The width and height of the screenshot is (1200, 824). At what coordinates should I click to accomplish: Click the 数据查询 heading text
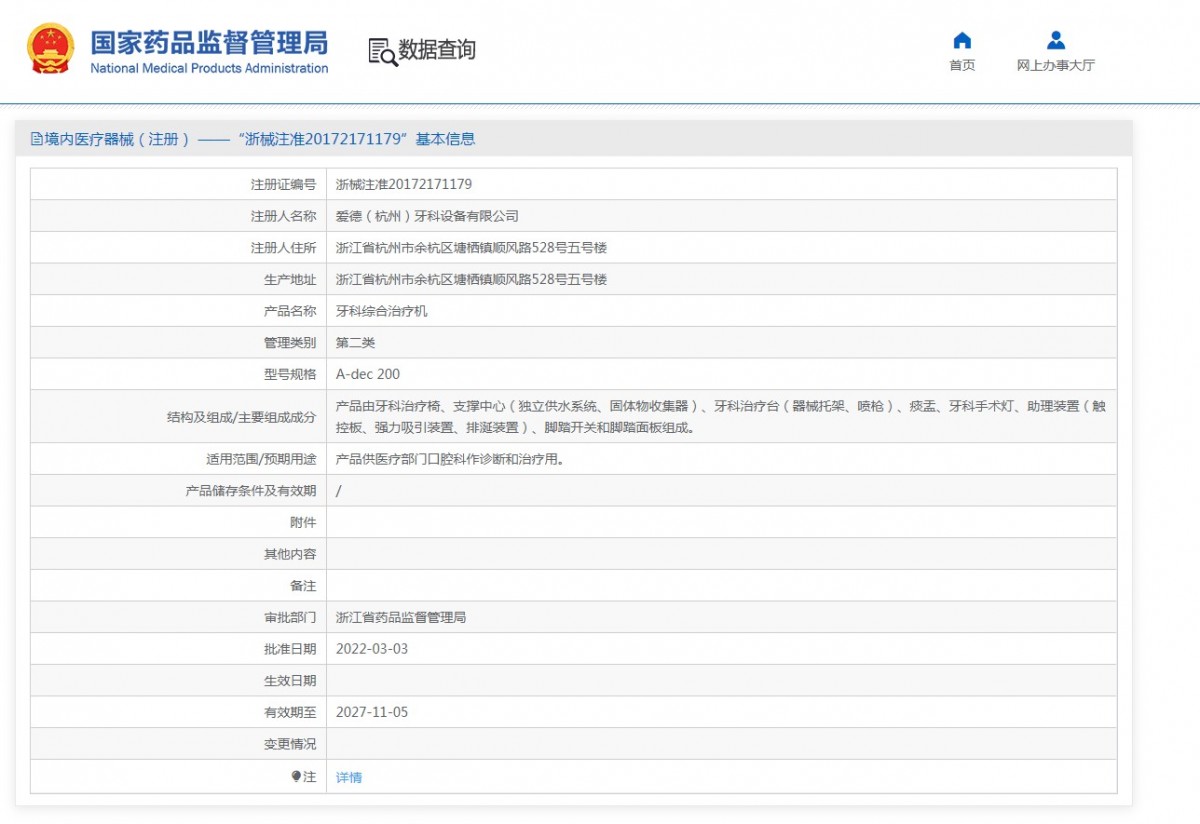point(437,50)
